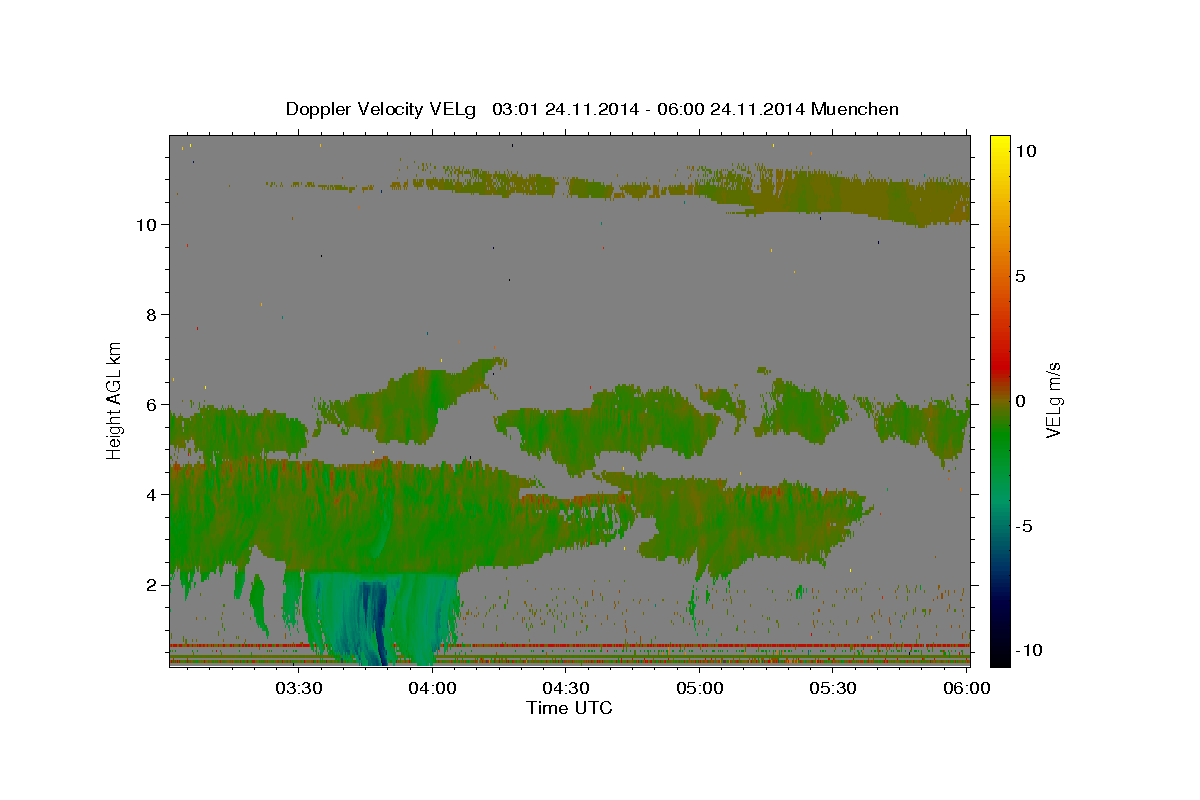Click the 04:30 time tick label

[x=566, y=688]
